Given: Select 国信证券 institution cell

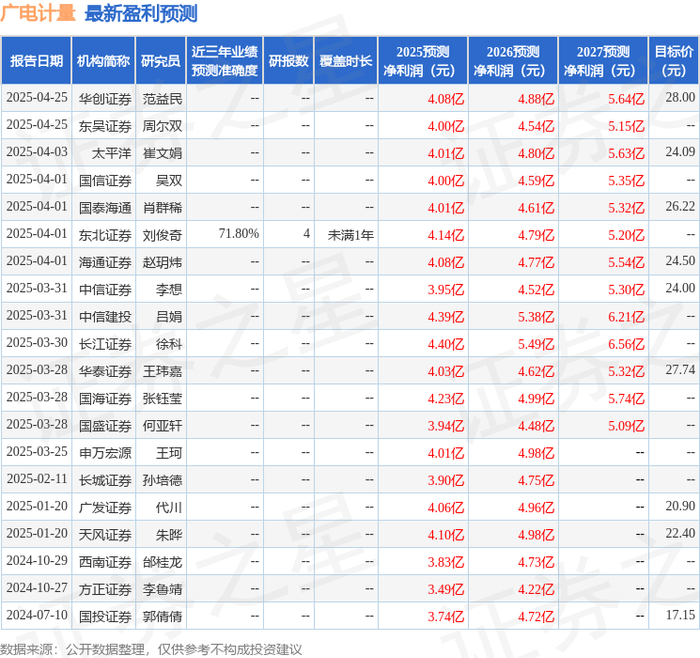Looking at the screenshot, I should pyautogui.click(x=105, y=180).
